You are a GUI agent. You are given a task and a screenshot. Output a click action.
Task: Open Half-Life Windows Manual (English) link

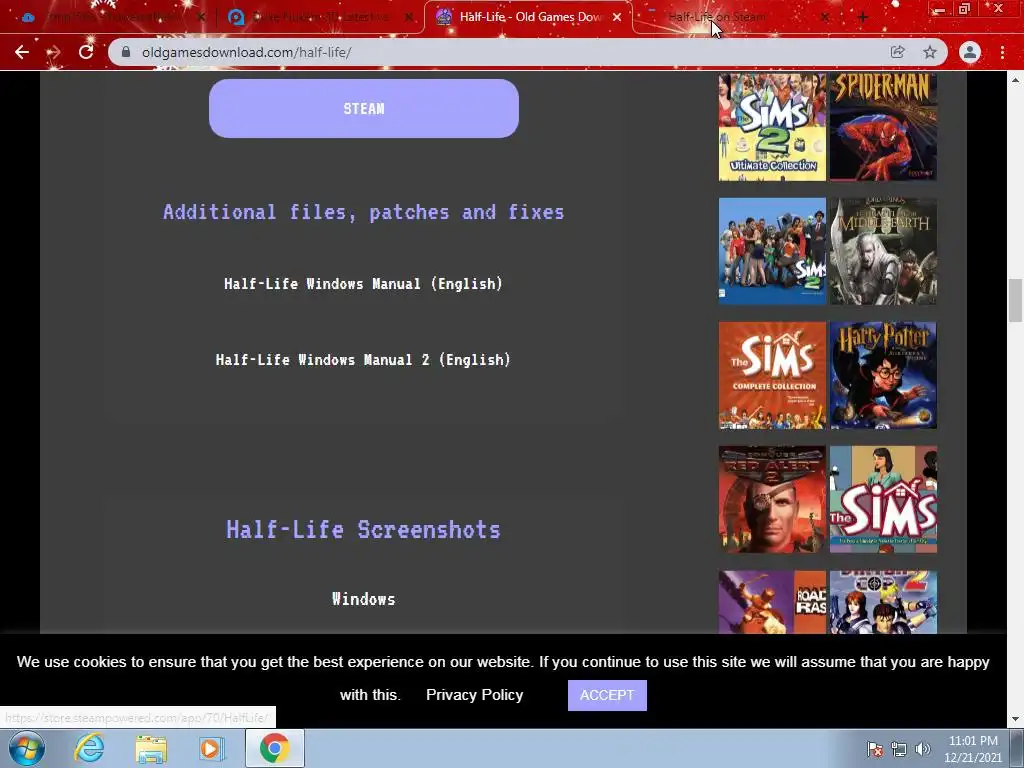pos(363,284)
